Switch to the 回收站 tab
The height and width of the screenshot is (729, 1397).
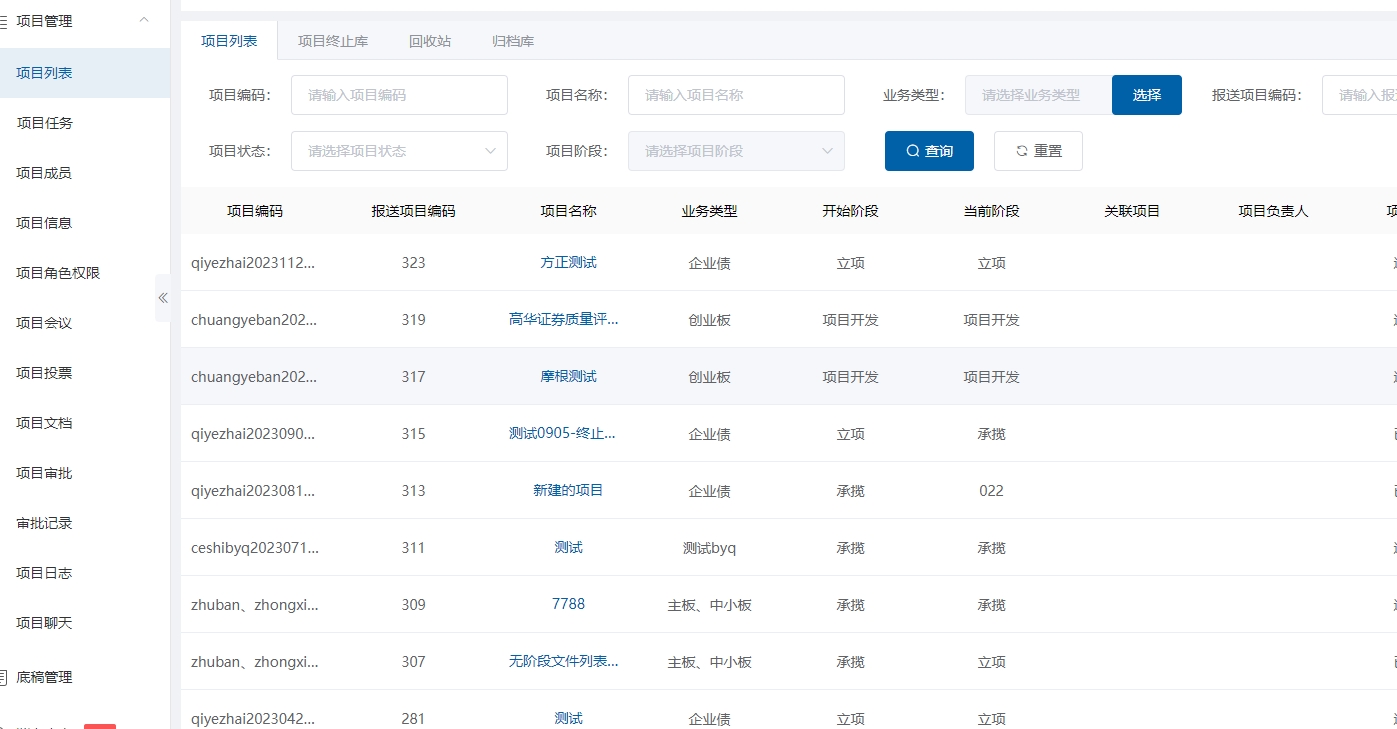430,41
